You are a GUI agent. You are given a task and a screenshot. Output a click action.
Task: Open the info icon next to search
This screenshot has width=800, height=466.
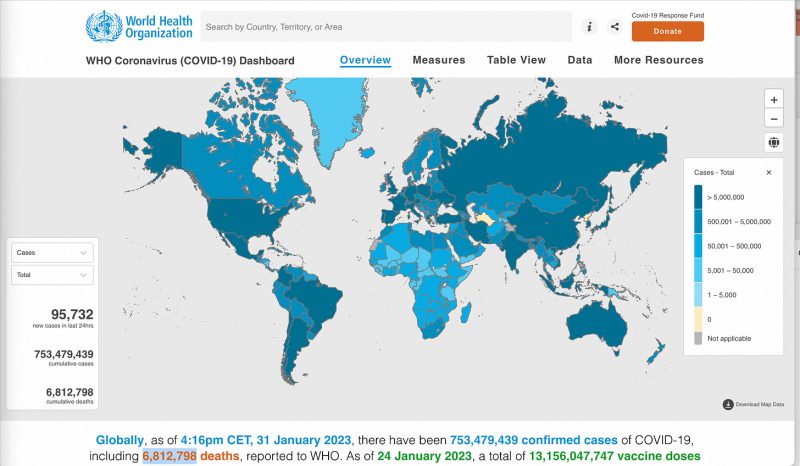click(590, 27)
